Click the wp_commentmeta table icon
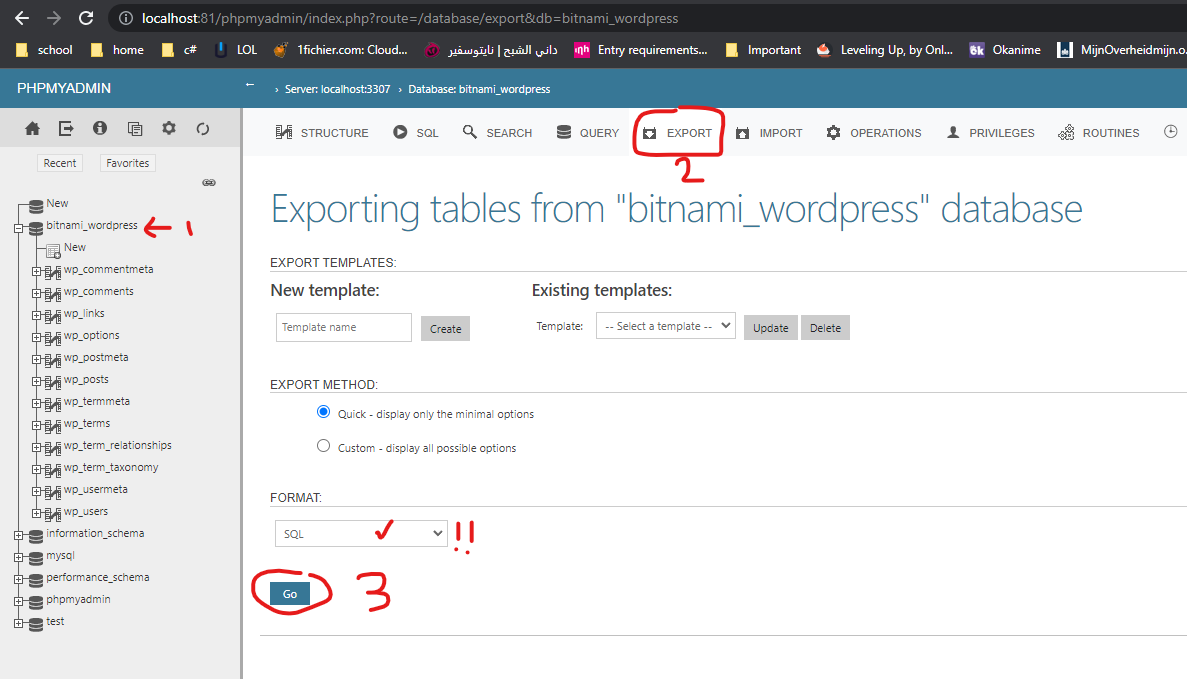The width and height of the screenshot is (1187, 679). point(52,272)
